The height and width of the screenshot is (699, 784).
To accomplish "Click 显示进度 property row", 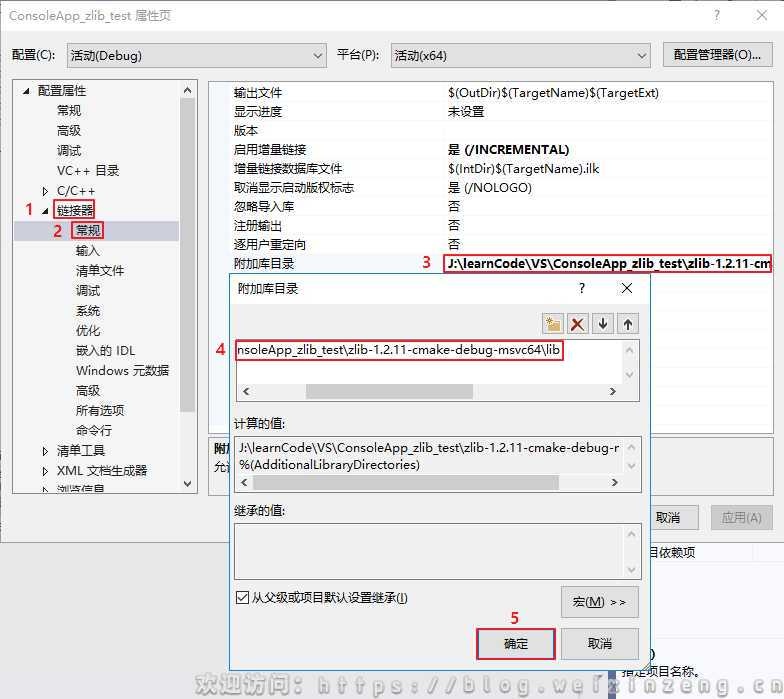I will tap(502, 112).
